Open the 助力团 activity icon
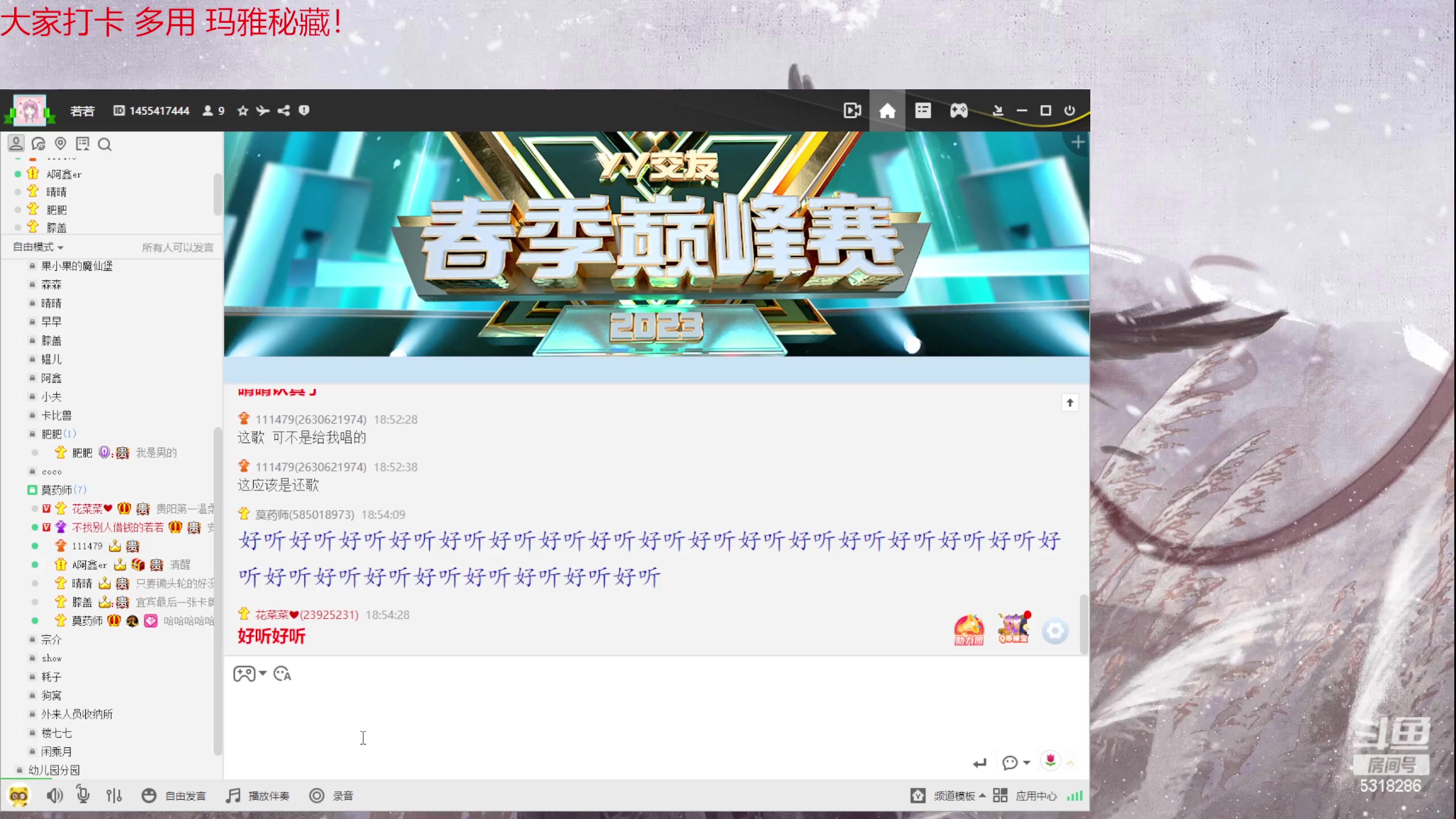Viewport: 1456px width, 819px height. pos(969,630)
